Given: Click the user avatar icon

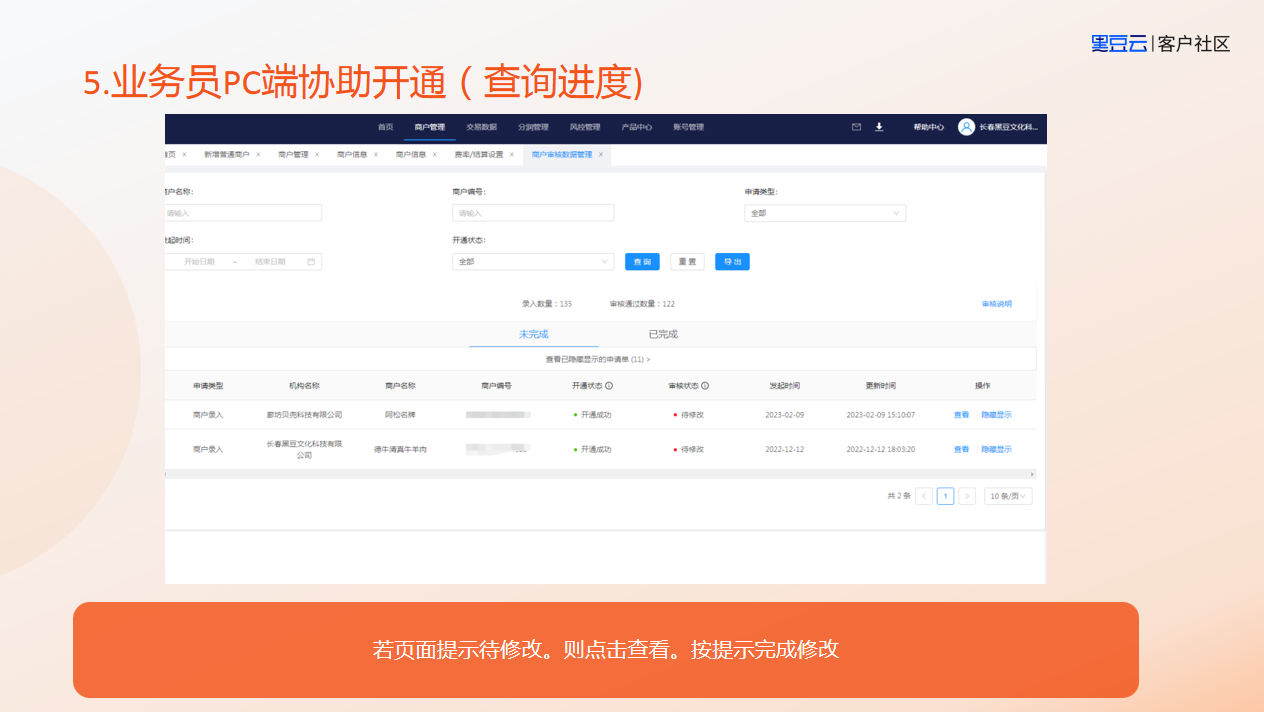Looking at the screenshot, I should coord(966,127).
